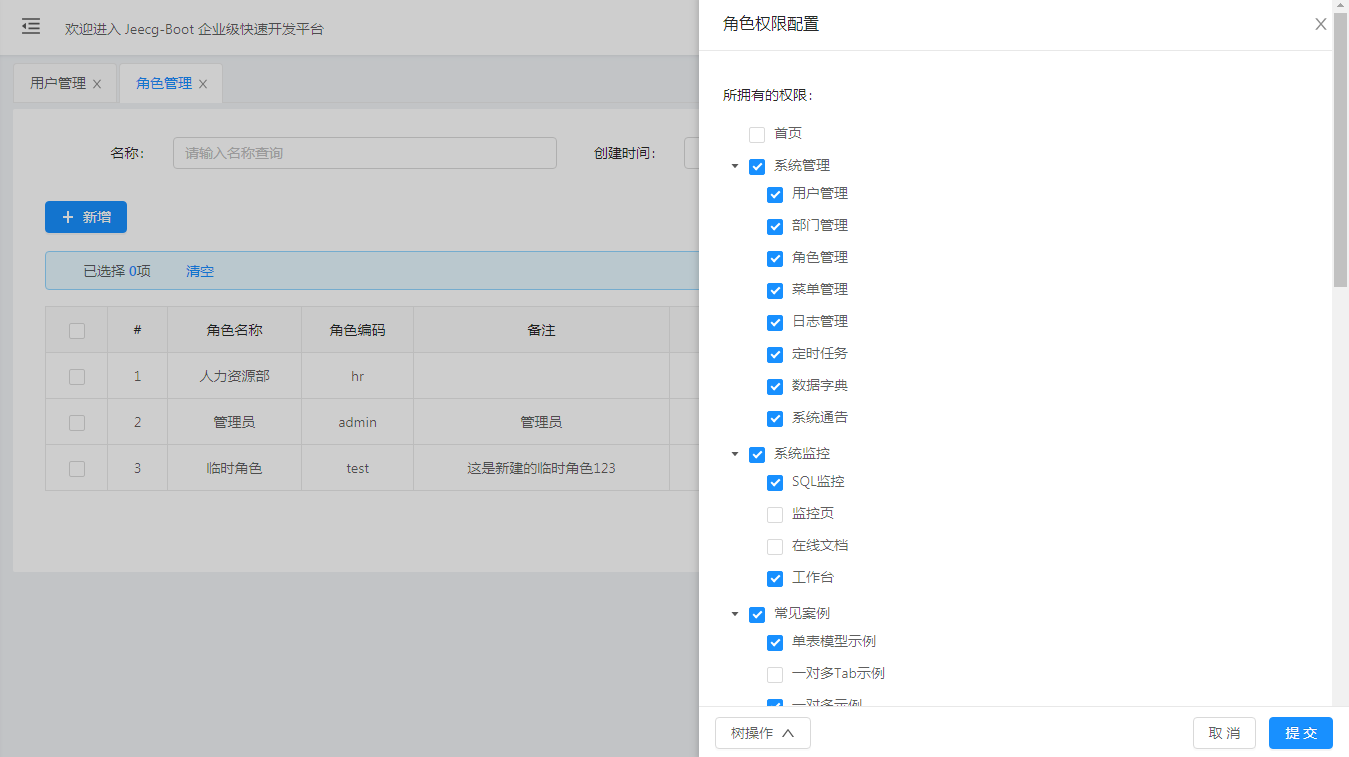Close the 角色权限配置 drawer
The height and width of the screenshot is (757, 1349).
(1320, 23)
